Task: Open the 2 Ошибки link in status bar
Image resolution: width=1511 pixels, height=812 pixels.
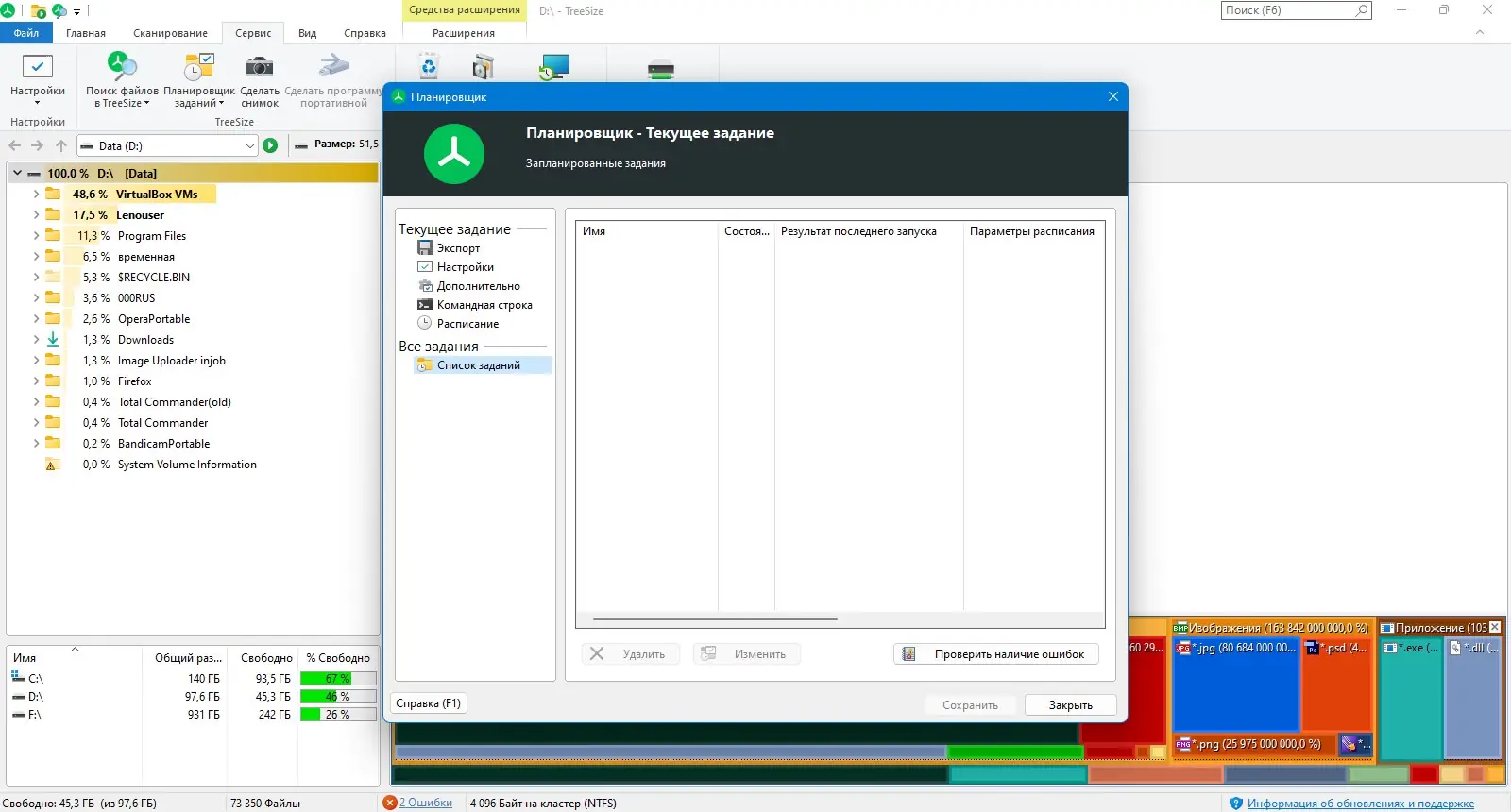Action: [x=426, y=803]
